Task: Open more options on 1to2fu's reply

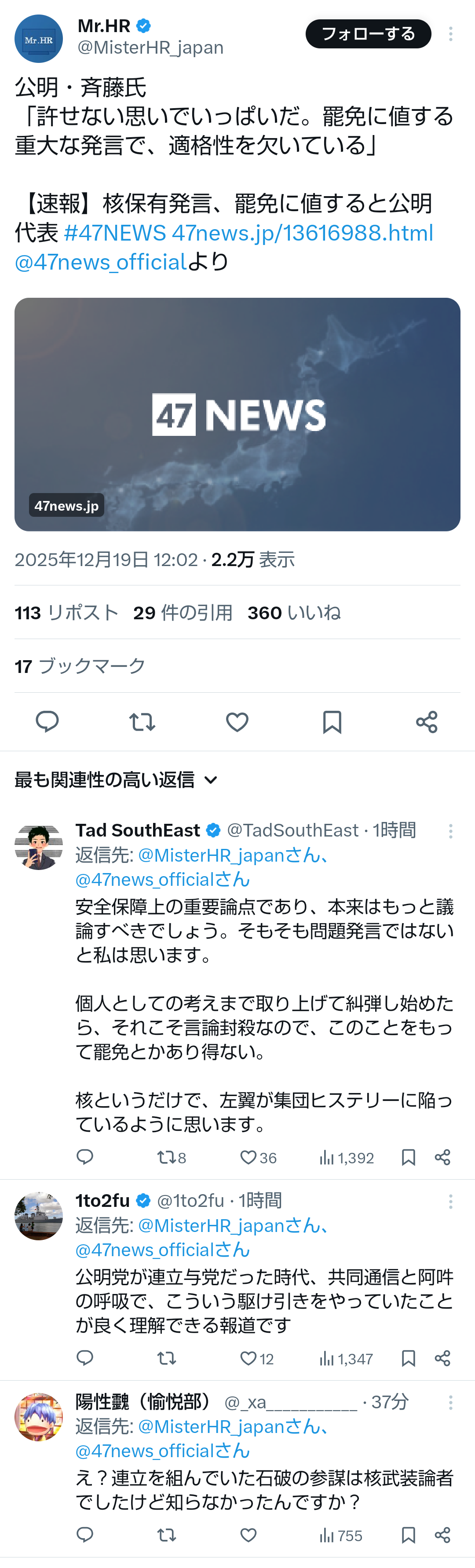Action: 451,1201
